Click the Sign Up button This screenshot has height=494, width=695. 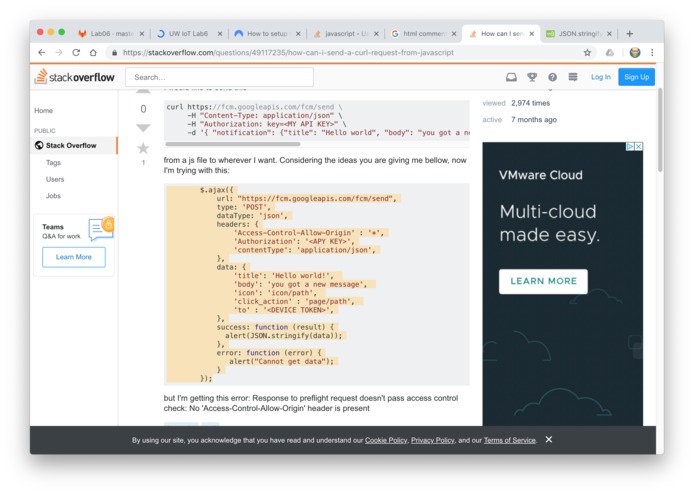636,77
